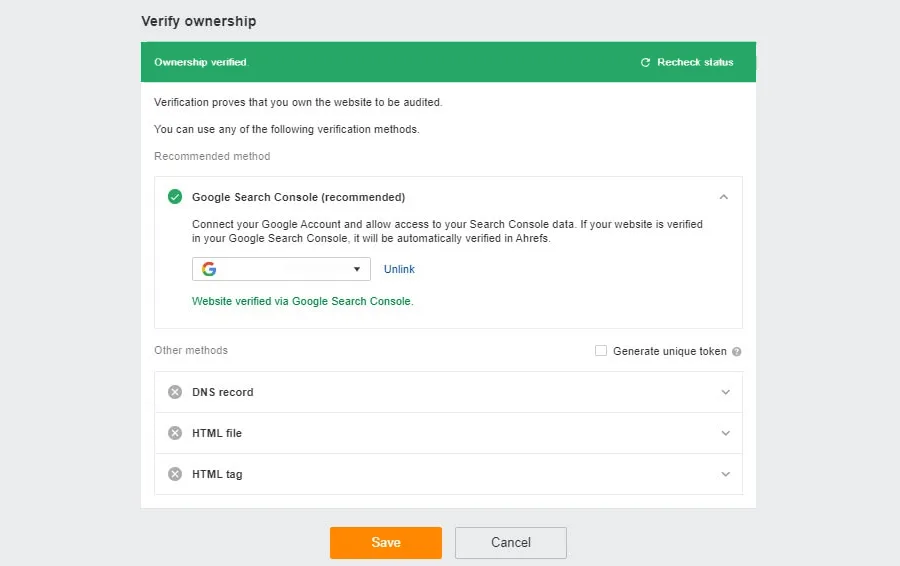Screen dimensions: 900x566
Task: Click the Recheck status refresh icon
Action: [645, 62]
